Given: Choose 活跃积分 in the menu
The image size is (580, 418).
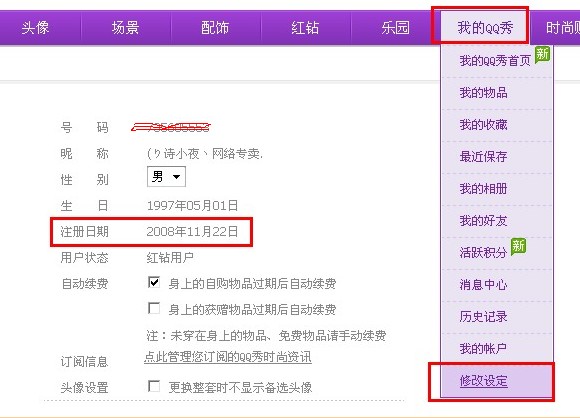Looking at the screenshot, I should point(483,253).
